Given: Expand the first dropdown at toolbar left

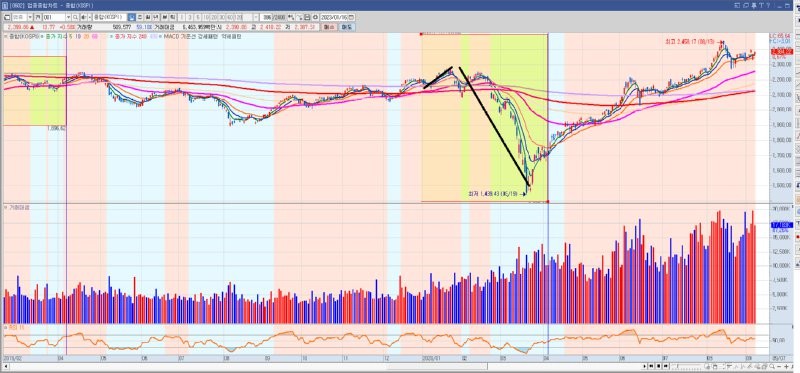Looking at the screenshot, I should tap(30, 17).
